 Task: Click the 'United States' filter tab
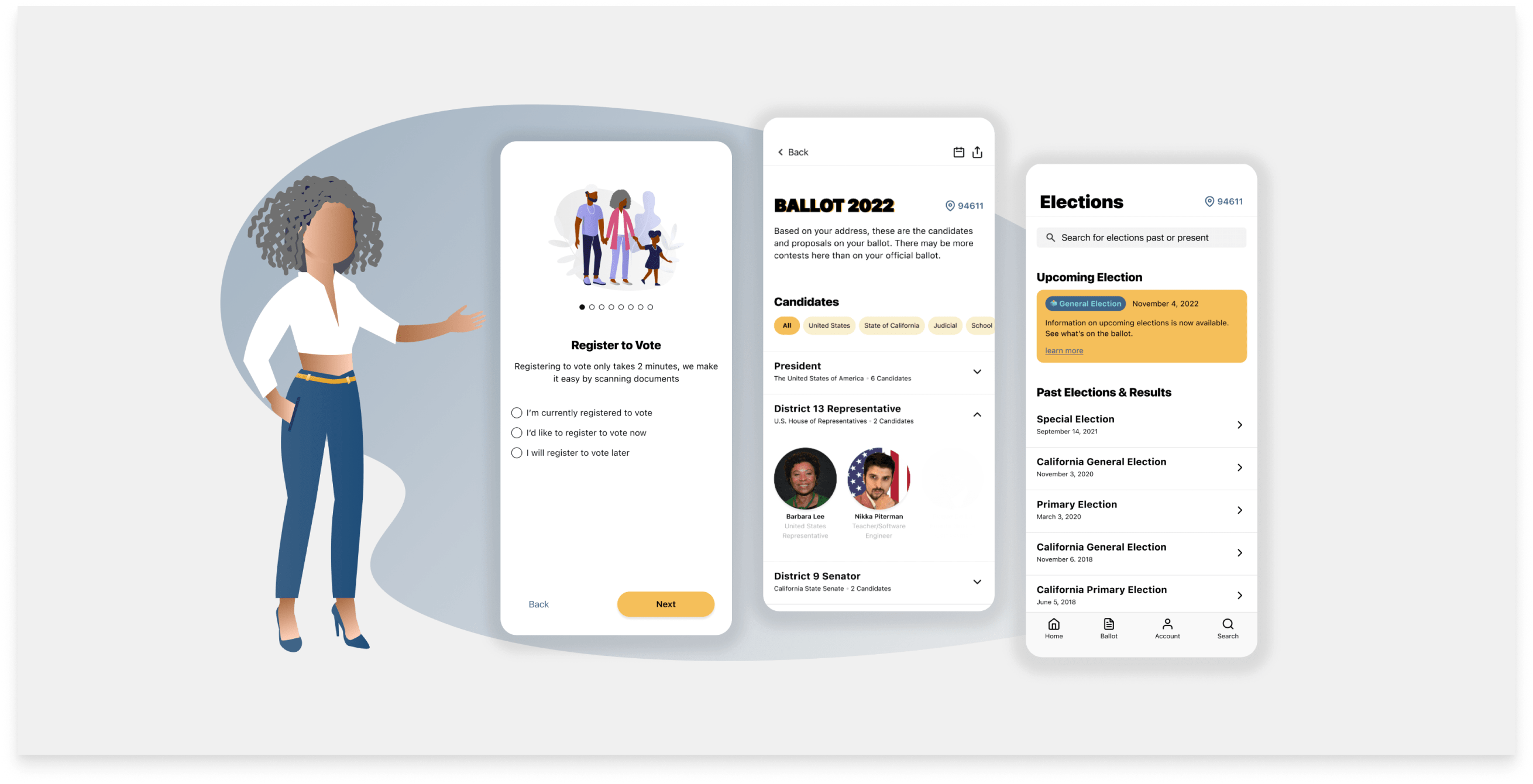(829, 325)
